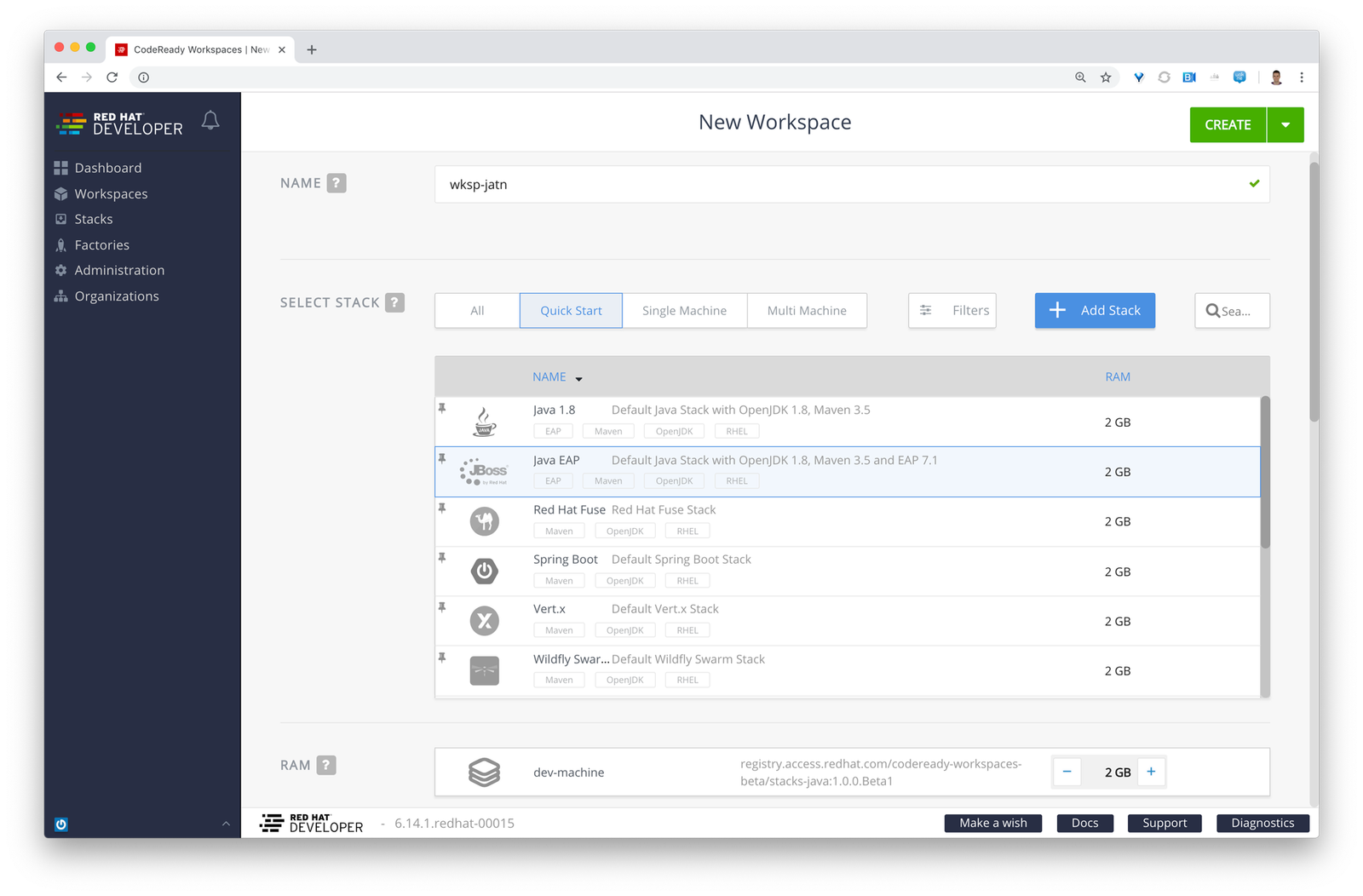Click the browser bookmark star icon
1363x896 pixels.
1106,78
